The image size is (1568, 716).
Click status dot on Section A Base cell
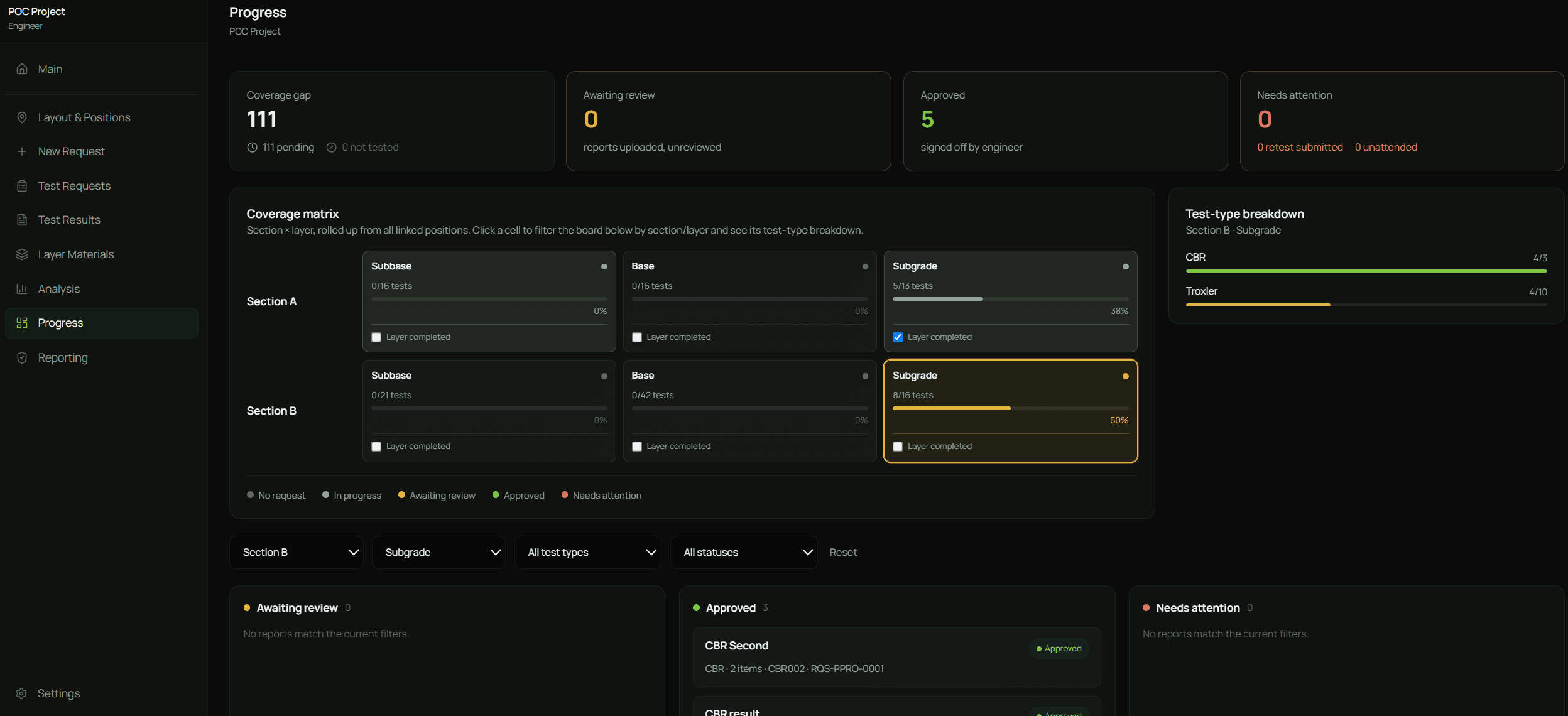coord(865,267)
